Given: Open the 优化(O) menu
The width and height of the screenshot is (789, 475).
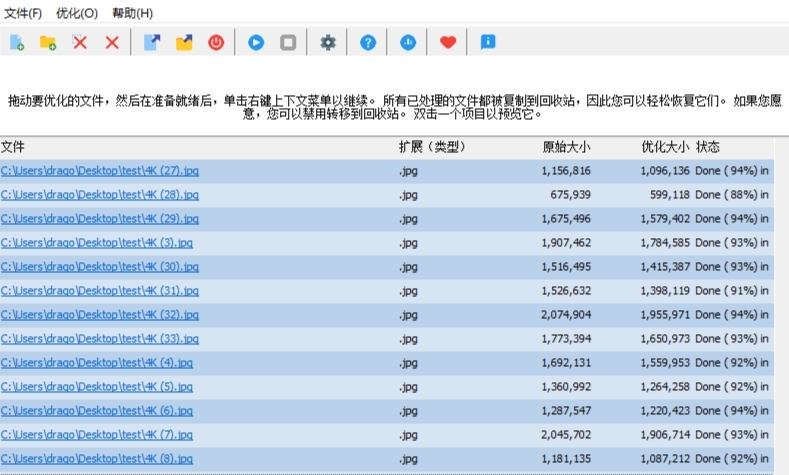Looking at the screenshot, I should 76,13.
